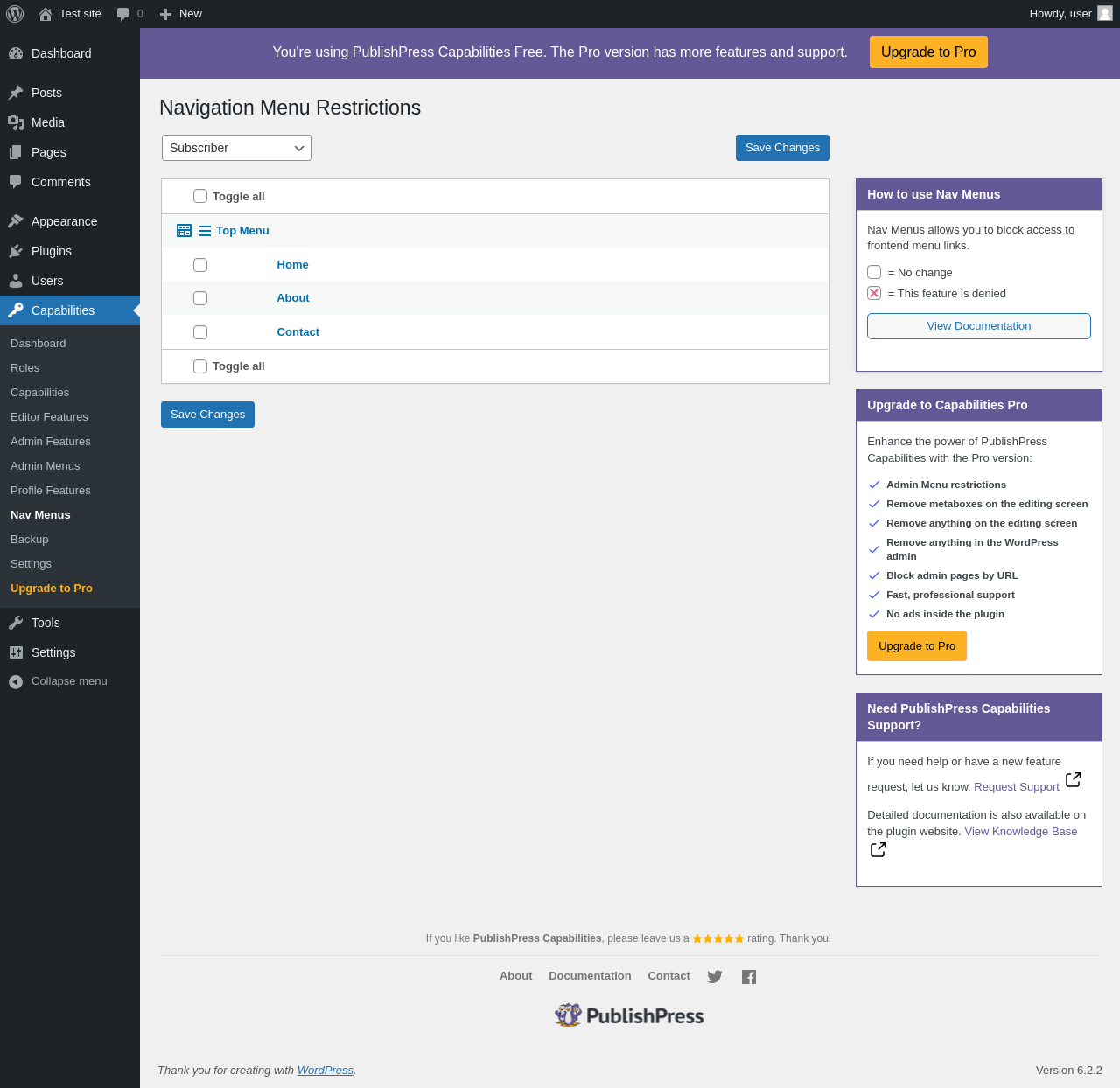Image resolution: width=1120 pixels, height=1088 pixels.
Task: Click the Collapse menu arrow icon
Action: (x=16, y=681)
